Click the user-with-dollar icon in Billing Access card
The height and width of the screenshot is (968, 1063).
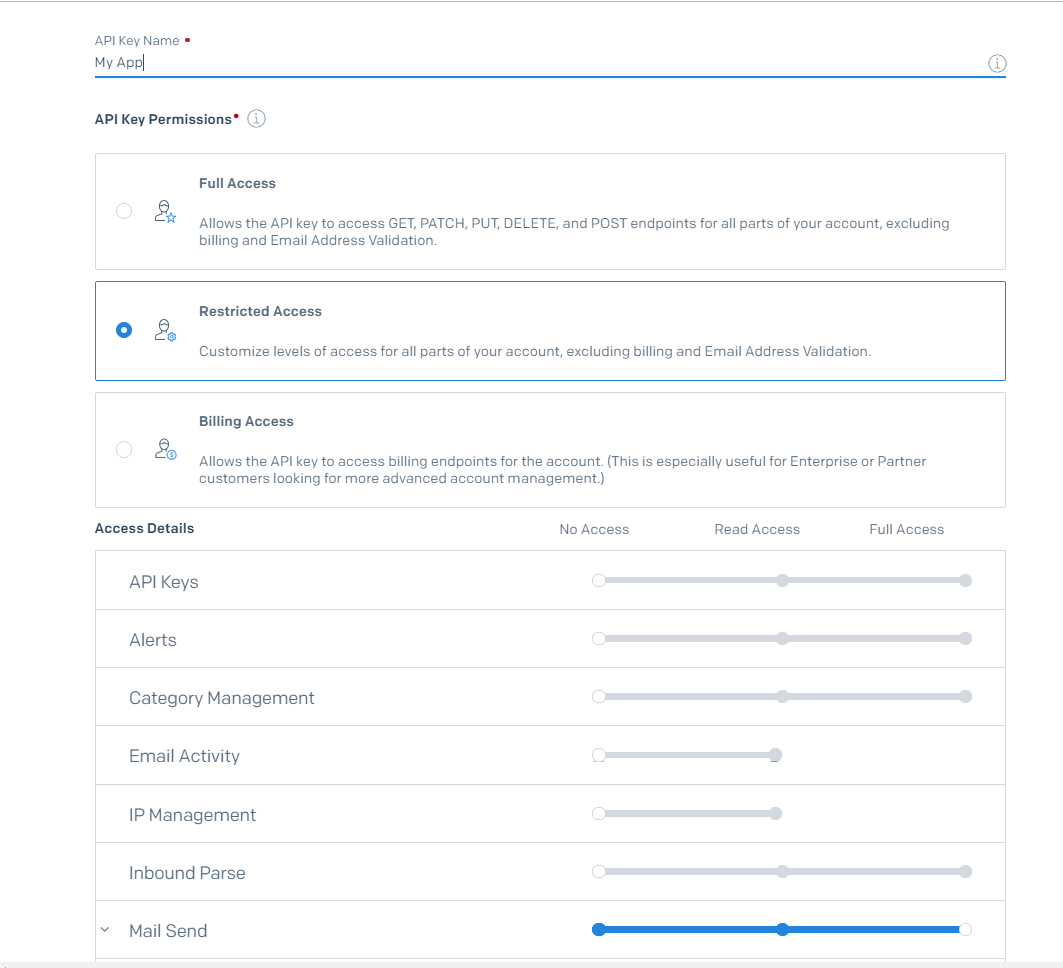[x=165, y=449]
